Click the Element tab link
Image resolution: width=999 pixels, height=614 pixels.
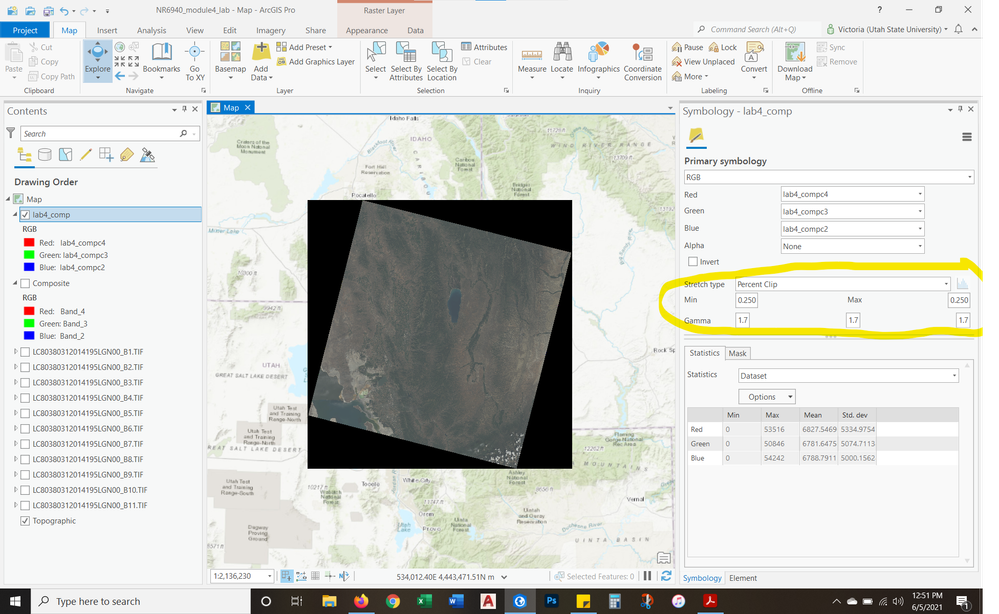(x=742, y=578)
